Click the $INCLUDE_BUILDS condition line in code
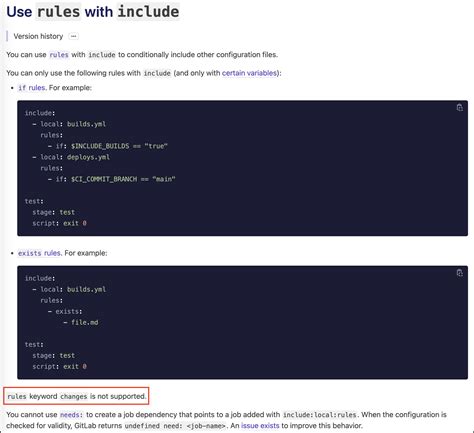This screenshot has width=474, height=433. point(108,146)
